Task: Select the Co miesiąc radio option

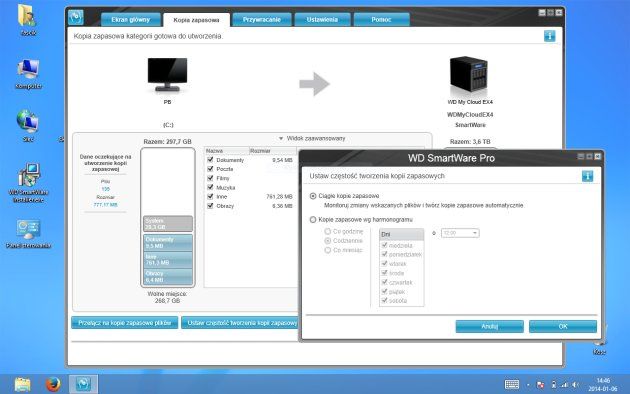Action: click(327, 250)
